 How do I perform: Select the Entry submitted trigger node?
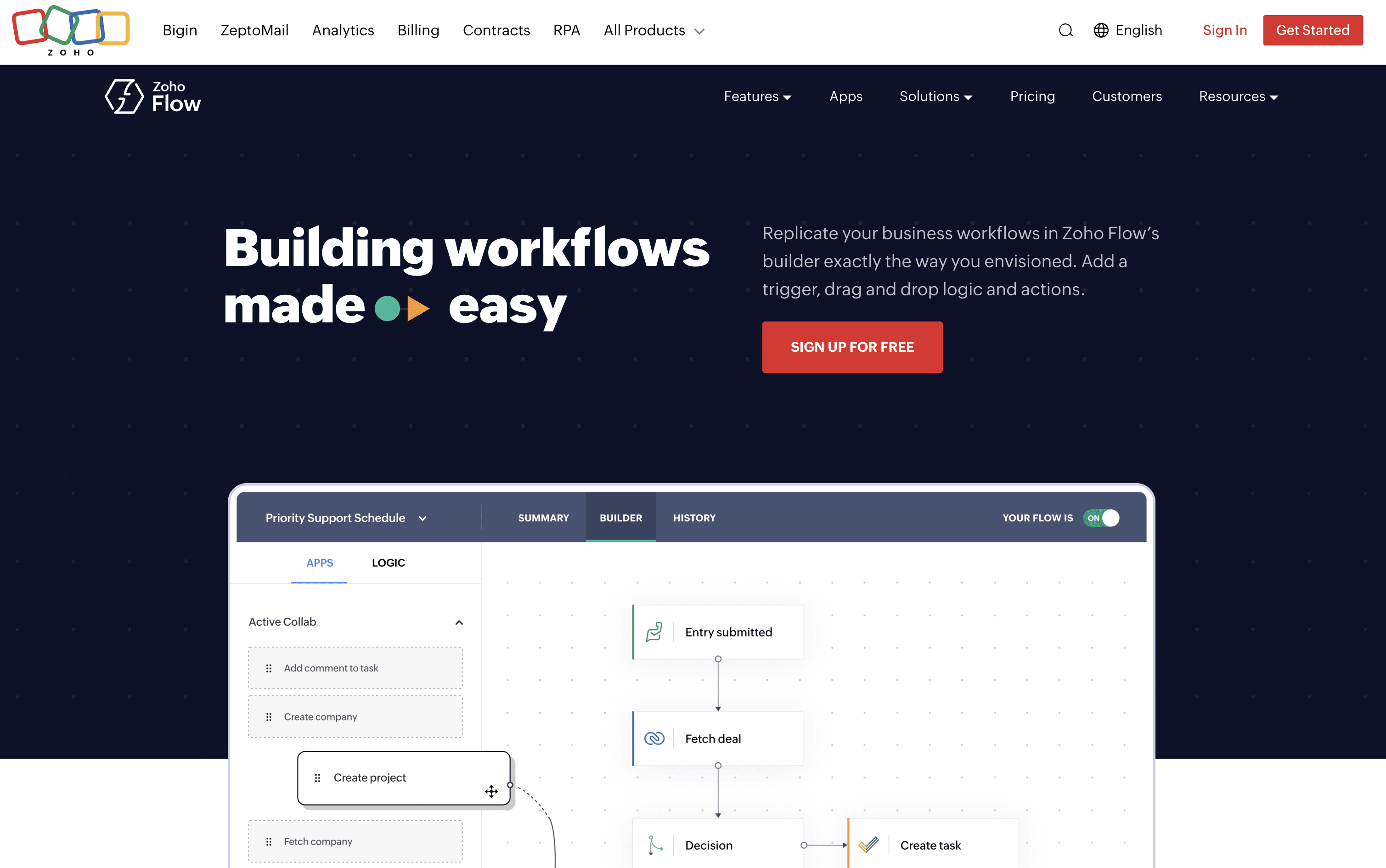click(718, 632)
